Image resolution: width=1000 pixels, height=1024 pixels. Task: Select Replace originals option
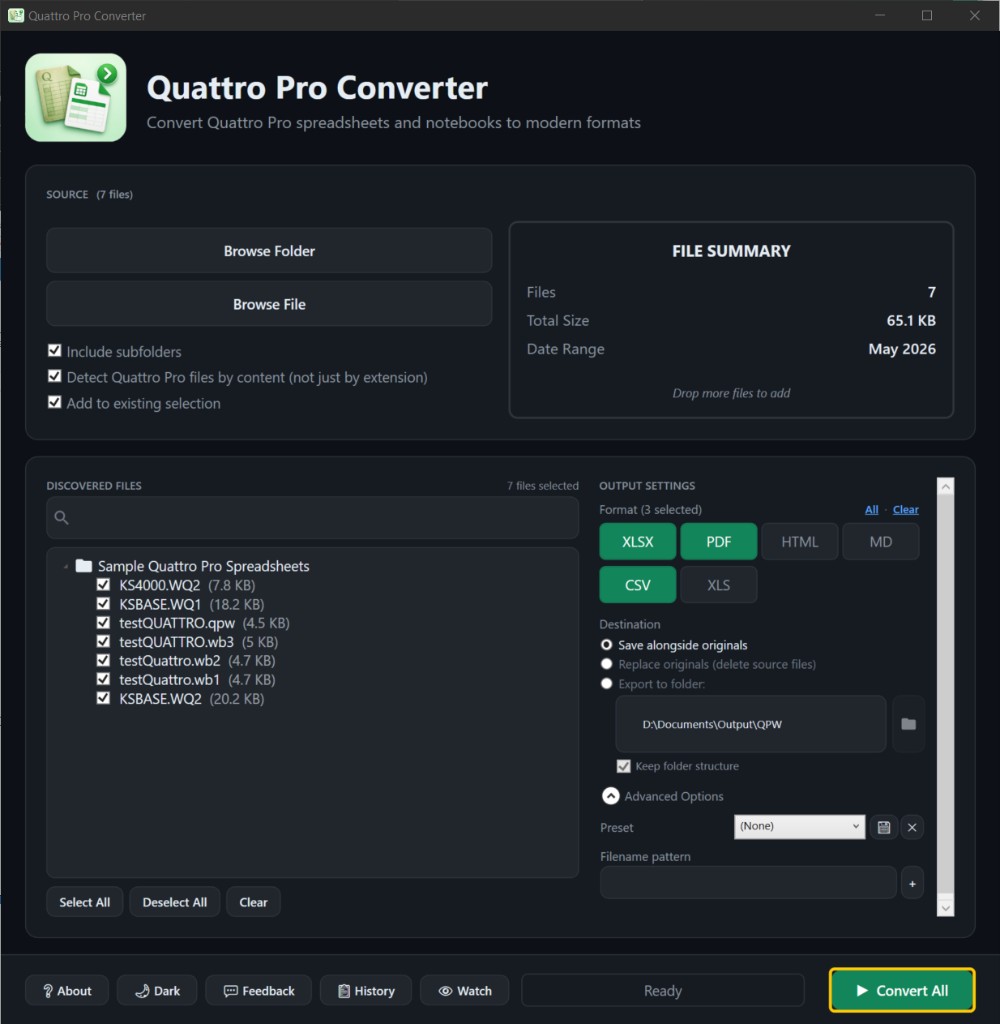point(607,664)
